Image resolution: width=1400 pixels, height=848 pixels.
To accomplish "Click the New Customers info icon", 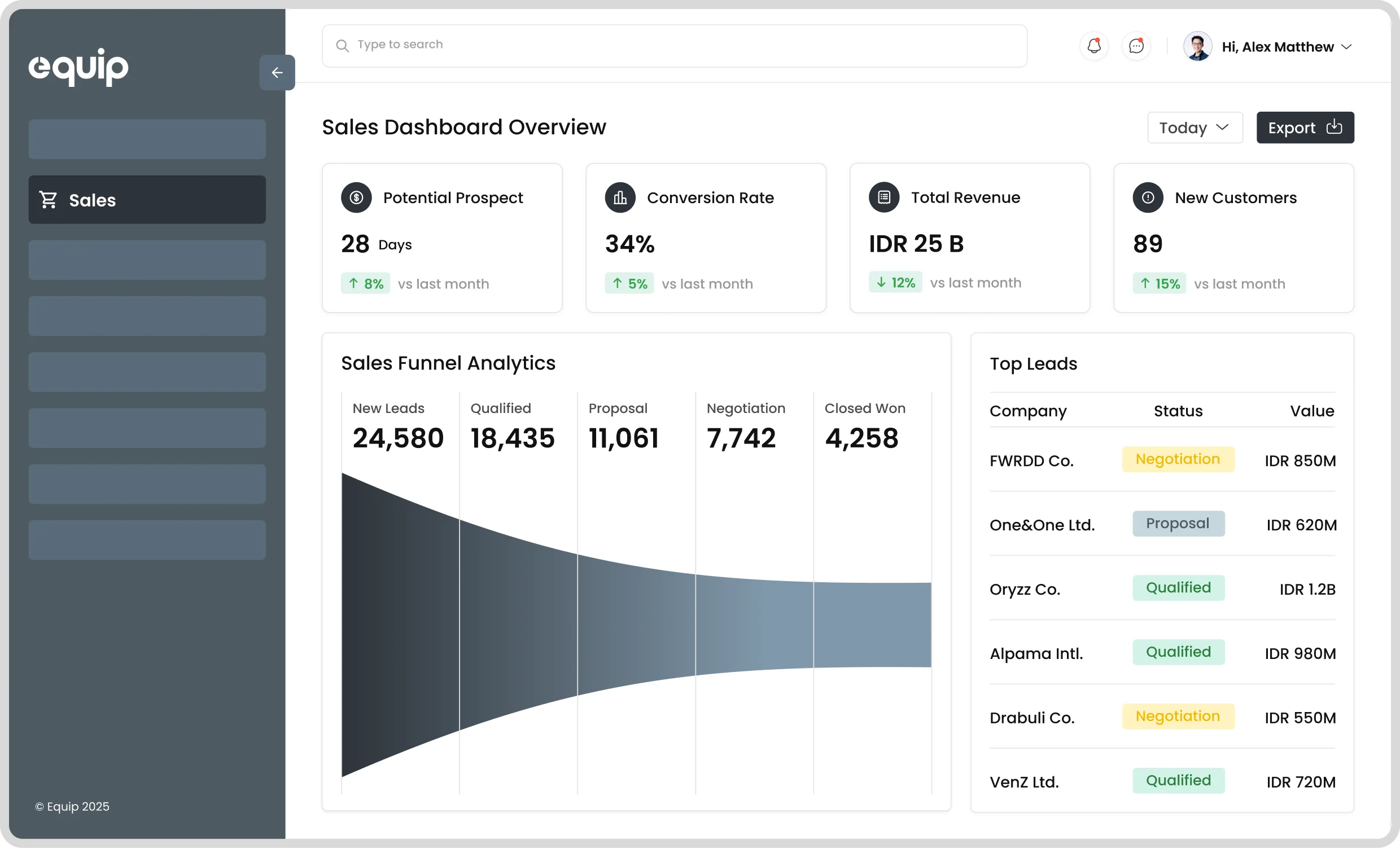I will point(1148,197).
